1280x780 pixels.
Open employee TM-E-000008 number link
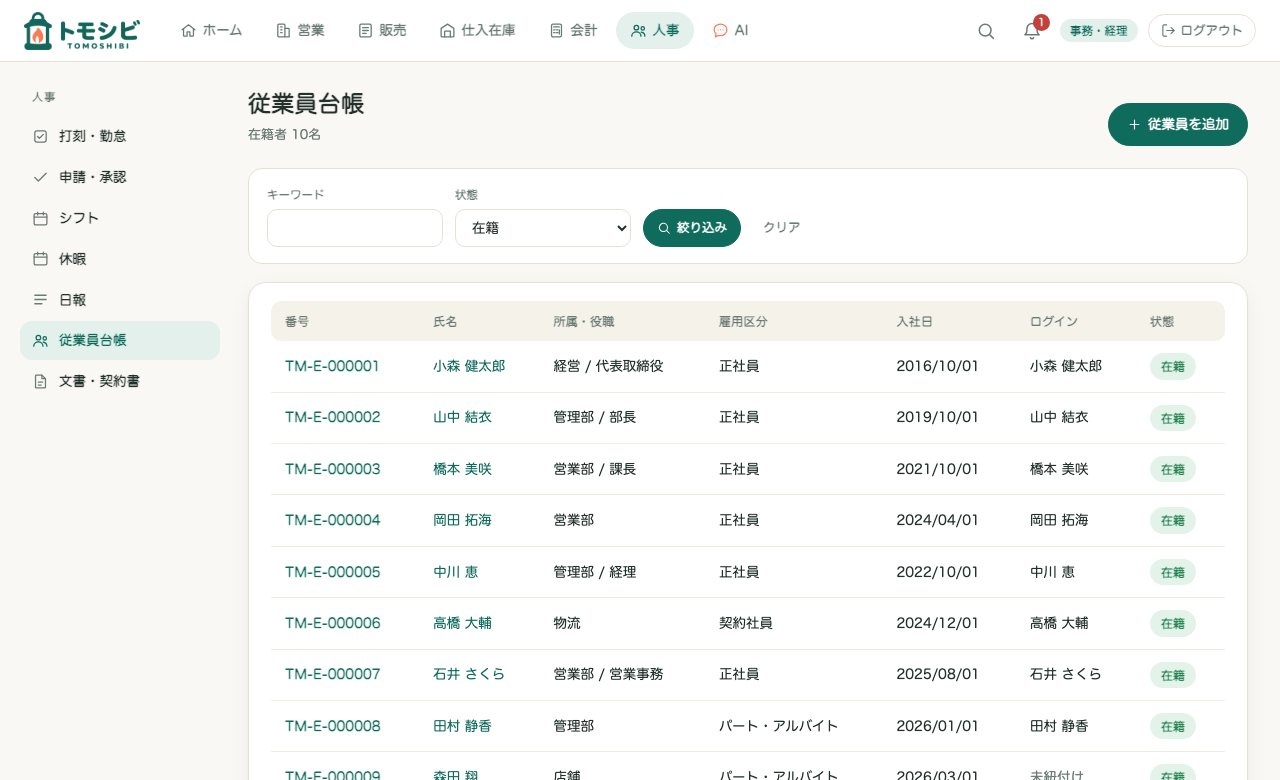click(333, 726)
